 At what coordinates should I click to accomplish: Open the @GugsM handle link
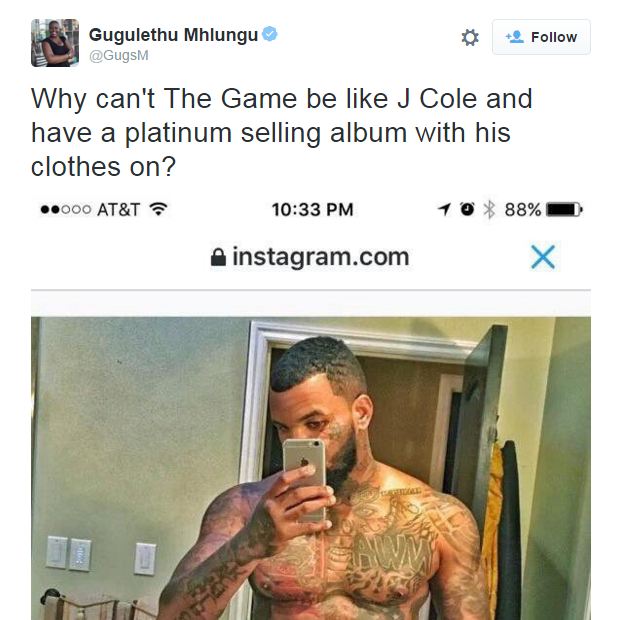[119, 56]
